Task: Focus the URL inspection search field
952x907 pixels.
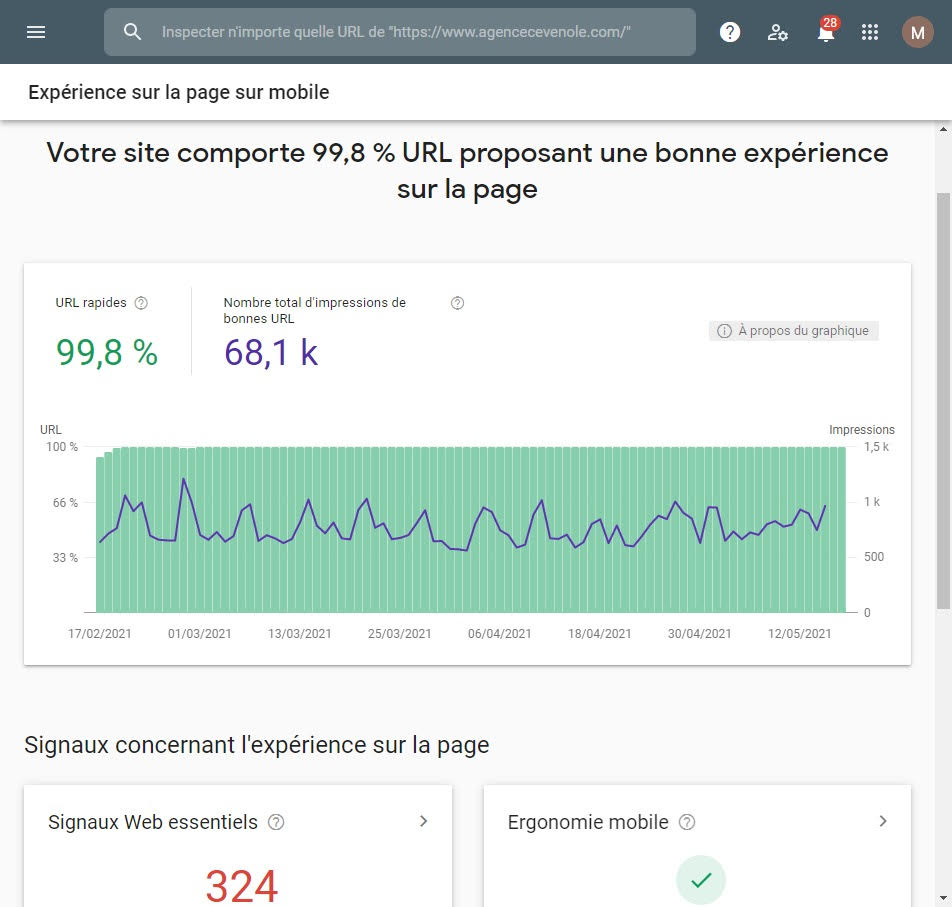Action: click(x=400, y=32)
